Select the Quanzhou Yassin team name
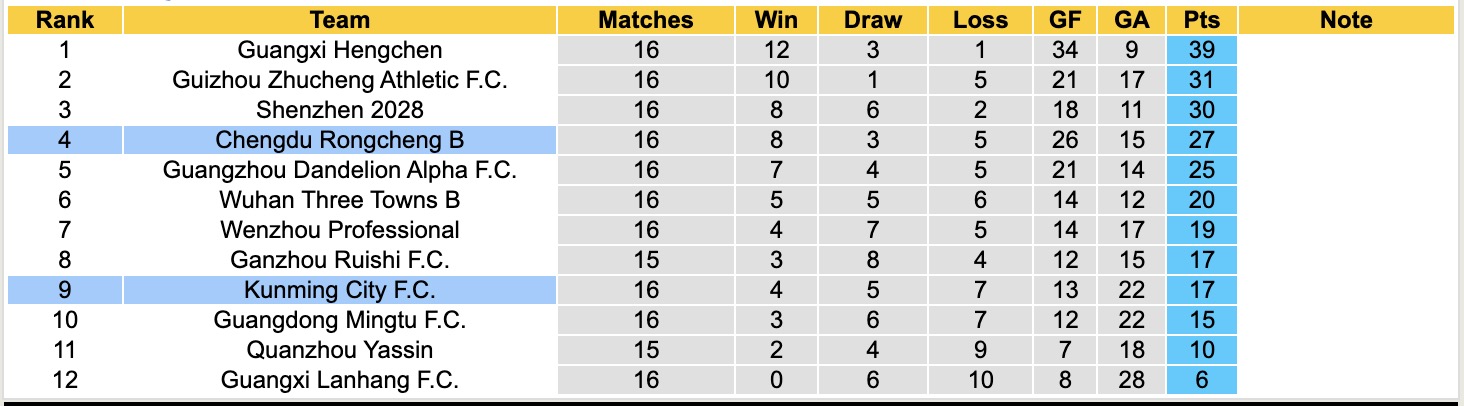The height and width of the screenshot is (406, 1464). tap(340, 350)
